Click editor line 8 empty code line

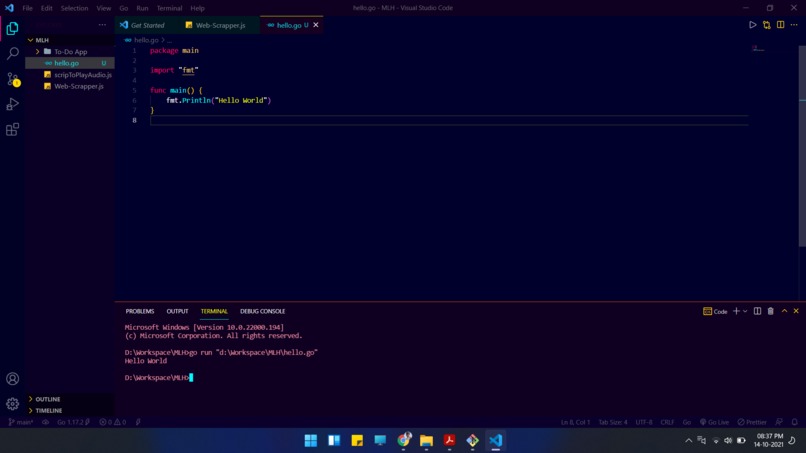click(x=449, y=120)
